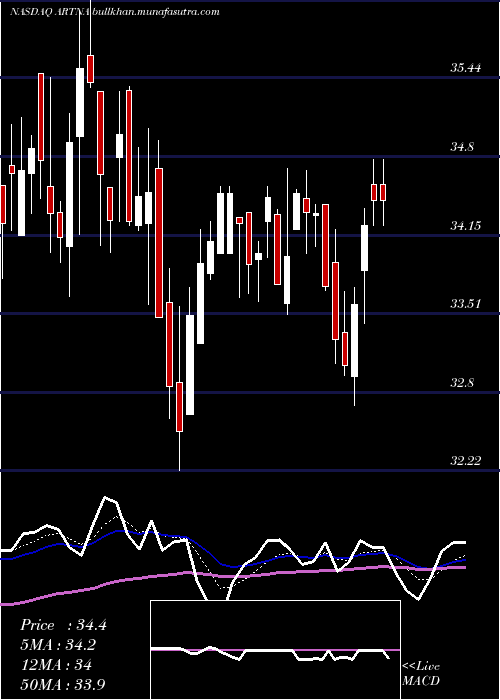The height and width of the screenshot is (700, 500).
Task: Click the <<Live MACD label
Action: pyautogui.click(x=421, y=673)
